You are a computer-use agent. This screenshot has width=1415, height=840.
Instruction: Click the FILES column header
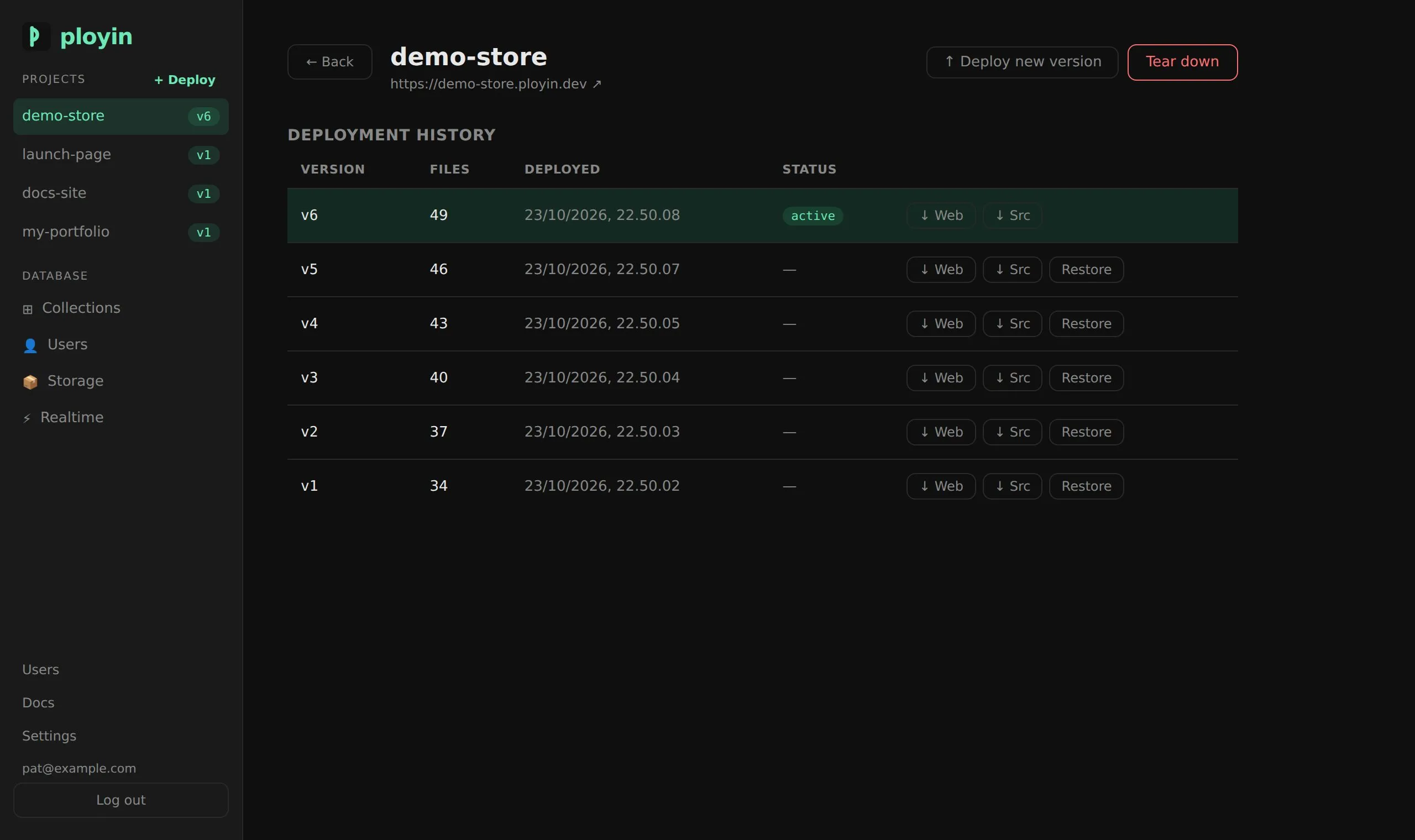449,169
